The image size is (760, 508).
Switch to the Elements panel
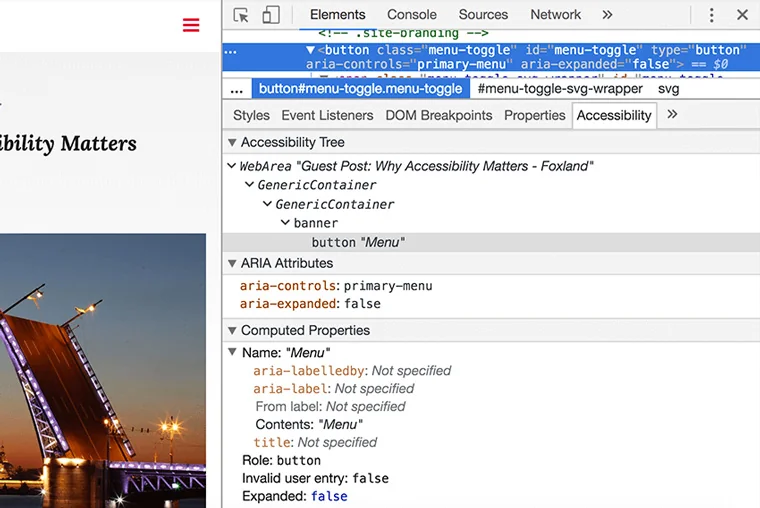[x=337, y=15]
